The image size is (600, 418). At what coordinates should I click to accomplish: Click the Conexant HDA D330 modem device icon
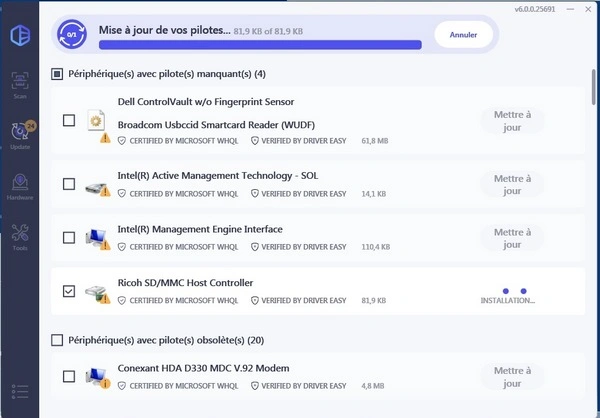coord(97,377)
